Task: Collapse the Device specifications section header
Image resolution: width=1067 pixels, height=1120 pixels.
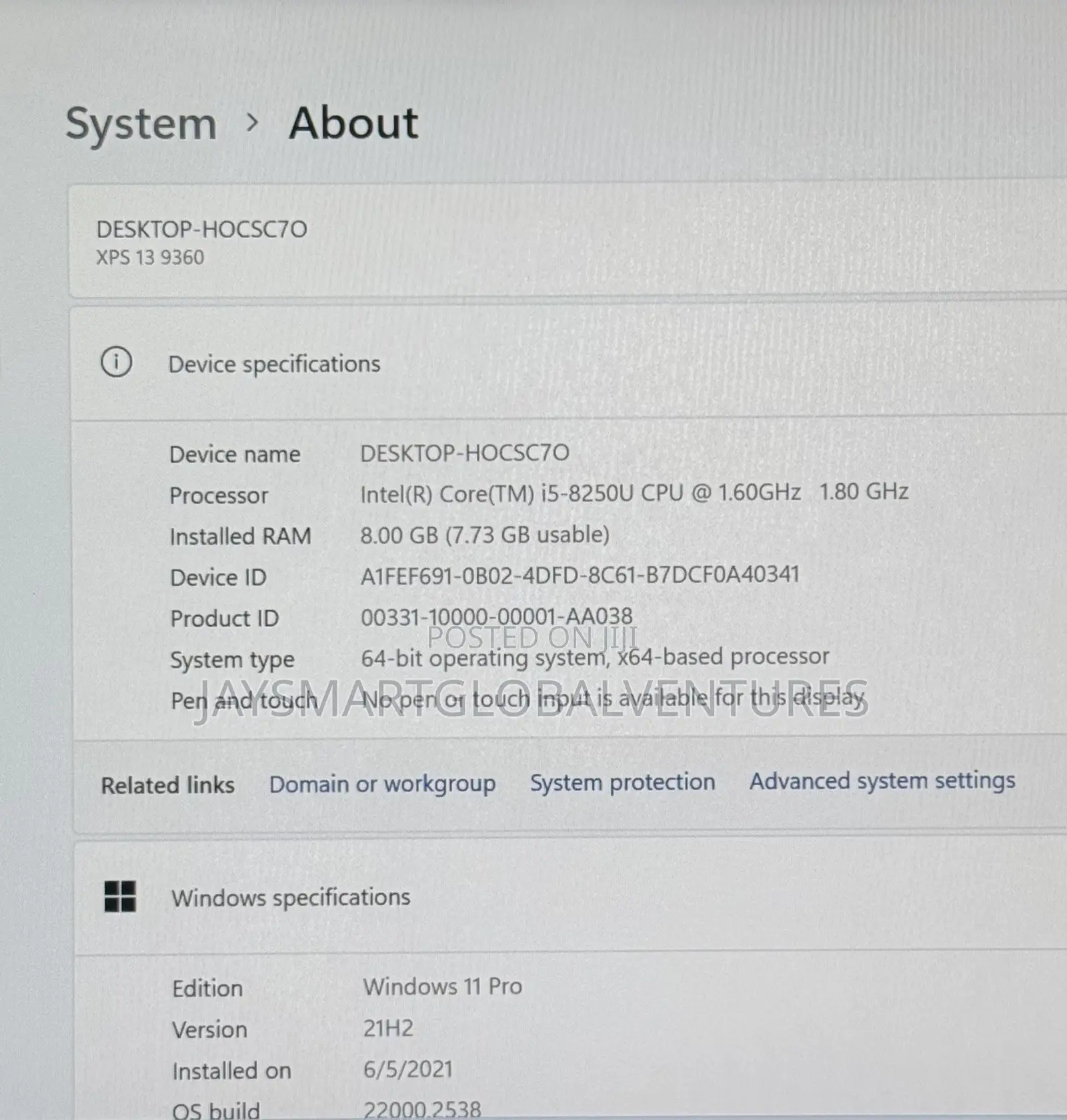Action: point(568,364)
